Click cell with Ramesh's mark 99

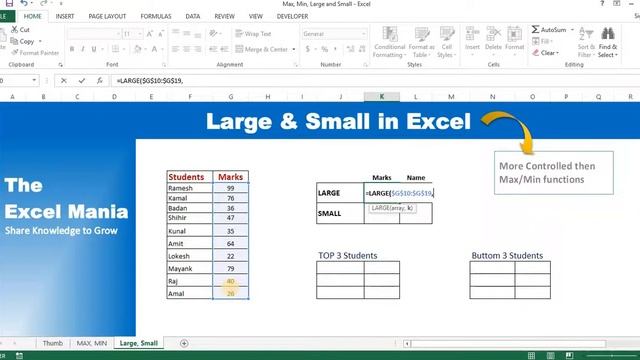[231, 188]
